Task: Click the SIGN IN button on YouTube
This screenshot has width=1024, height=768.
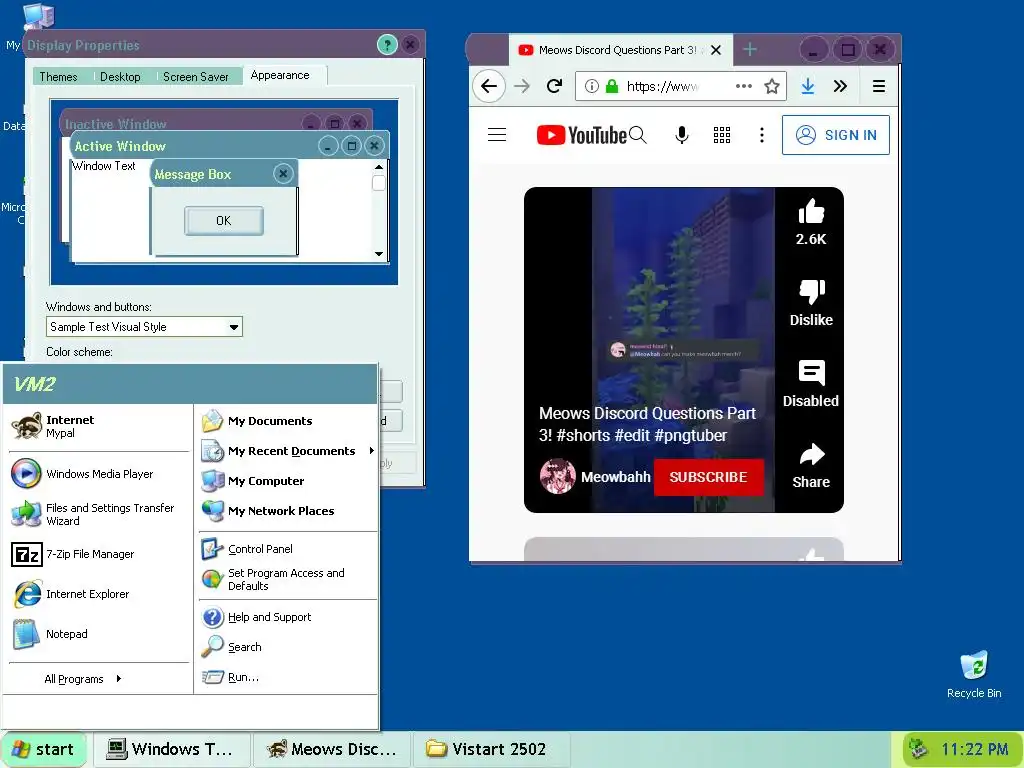Action: tap(836, 135)
